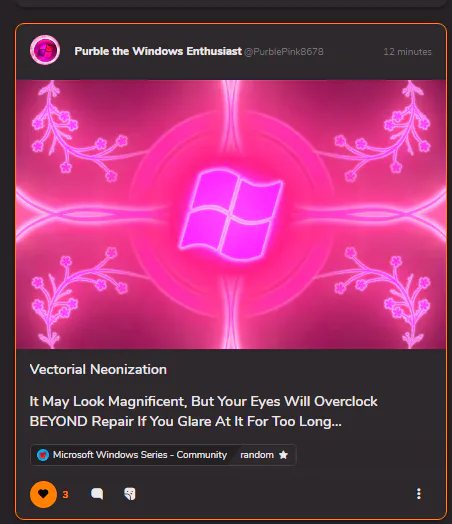Open Purble's profile via the avatar
Viewport: 452px width, 524px height.
(45, 50)
